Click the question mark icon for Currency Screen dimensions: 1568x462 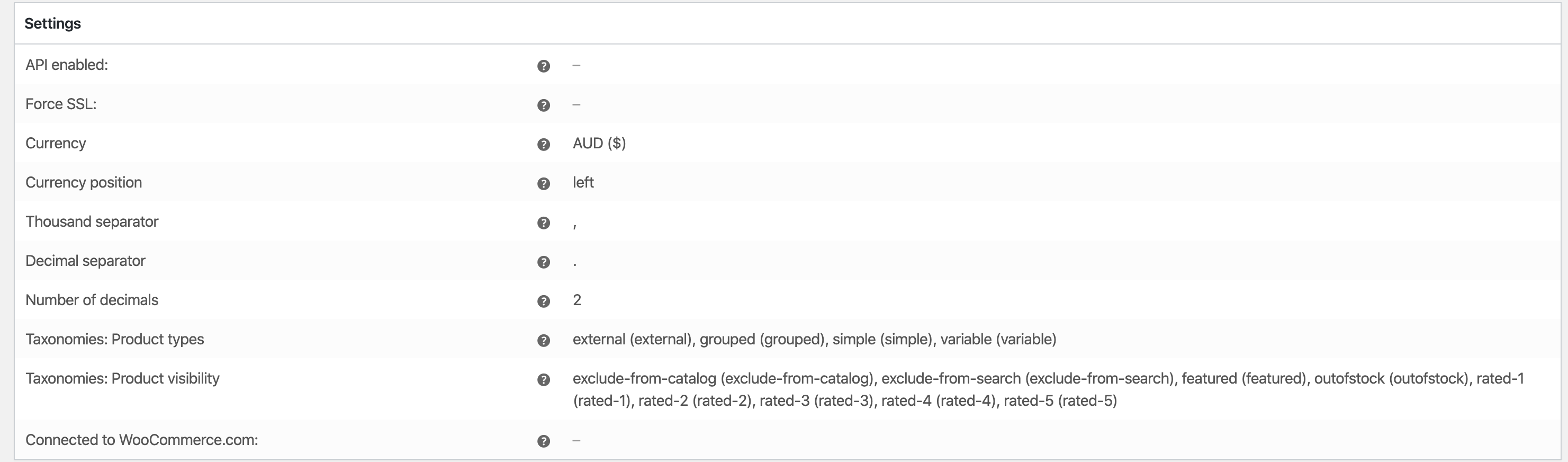544,145
